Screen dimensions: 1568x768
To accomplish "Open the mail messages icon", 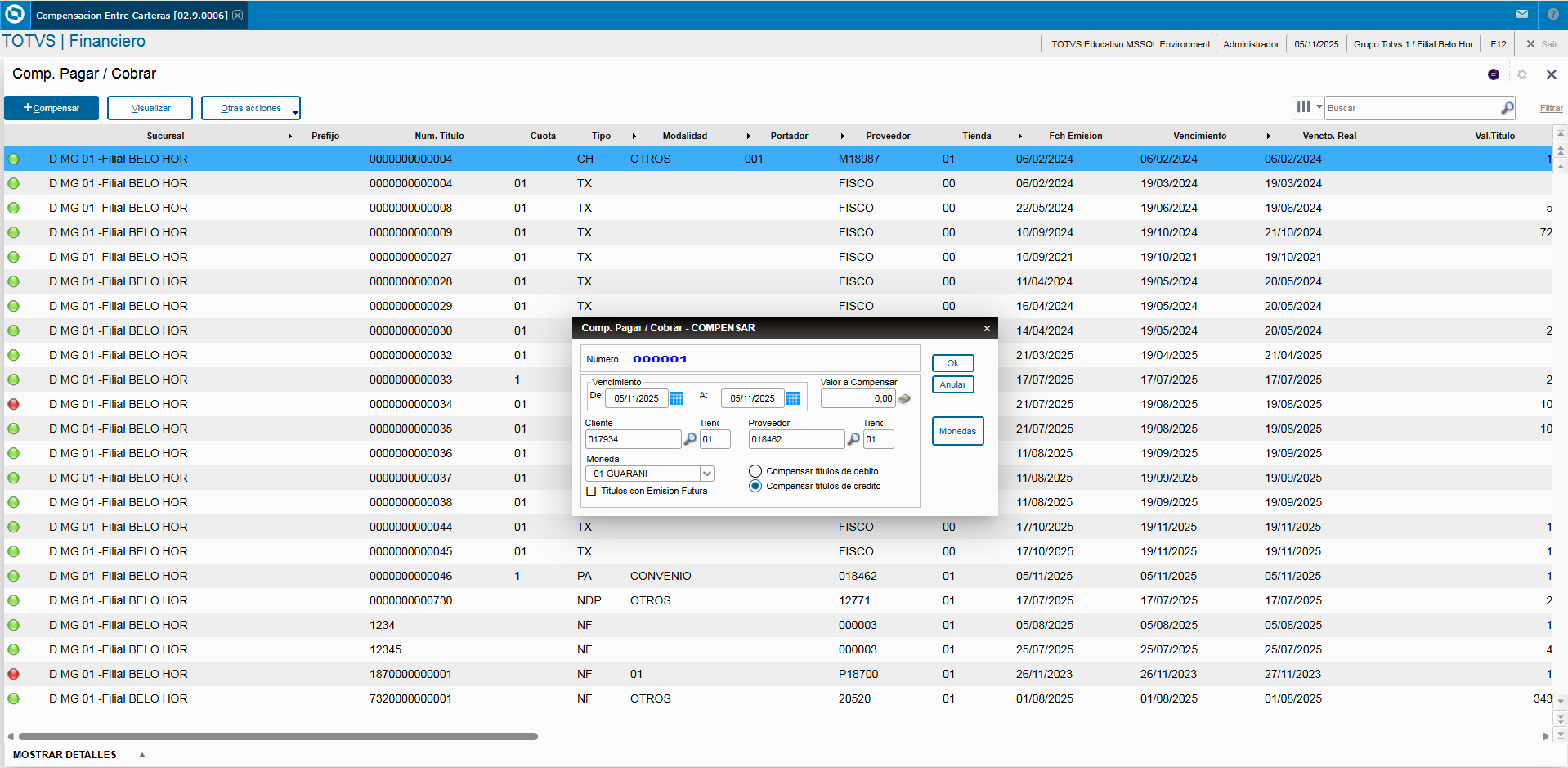I will (x=1522, y=15).
